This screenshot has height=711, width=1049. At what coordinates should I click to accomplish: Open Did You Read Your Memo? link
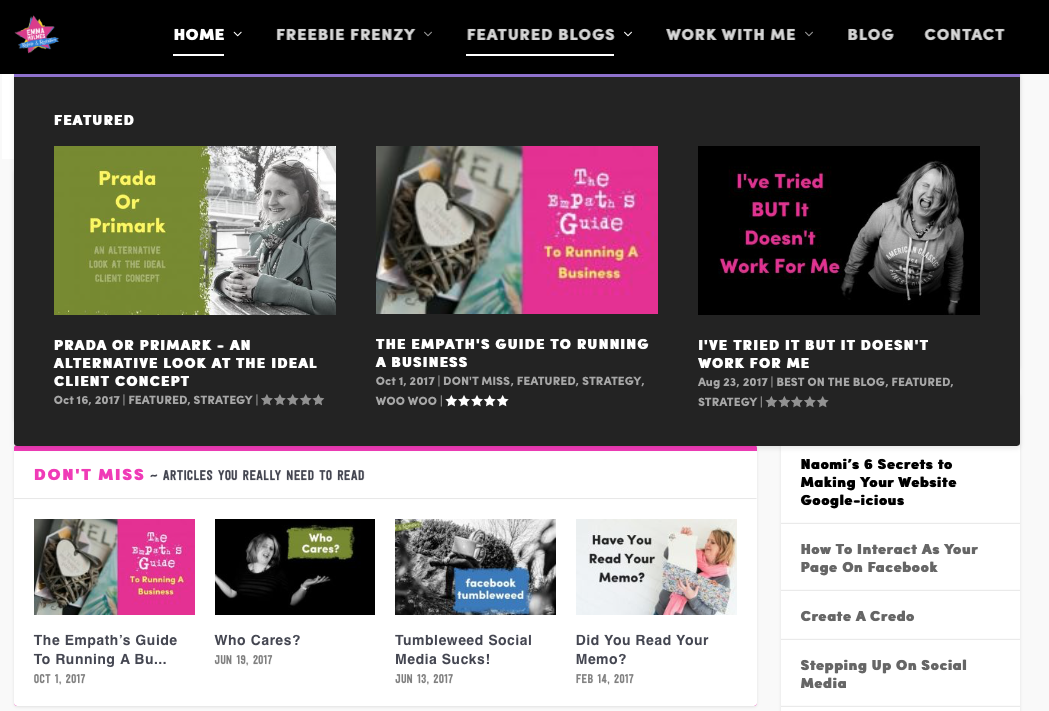[x=642, y=649]
